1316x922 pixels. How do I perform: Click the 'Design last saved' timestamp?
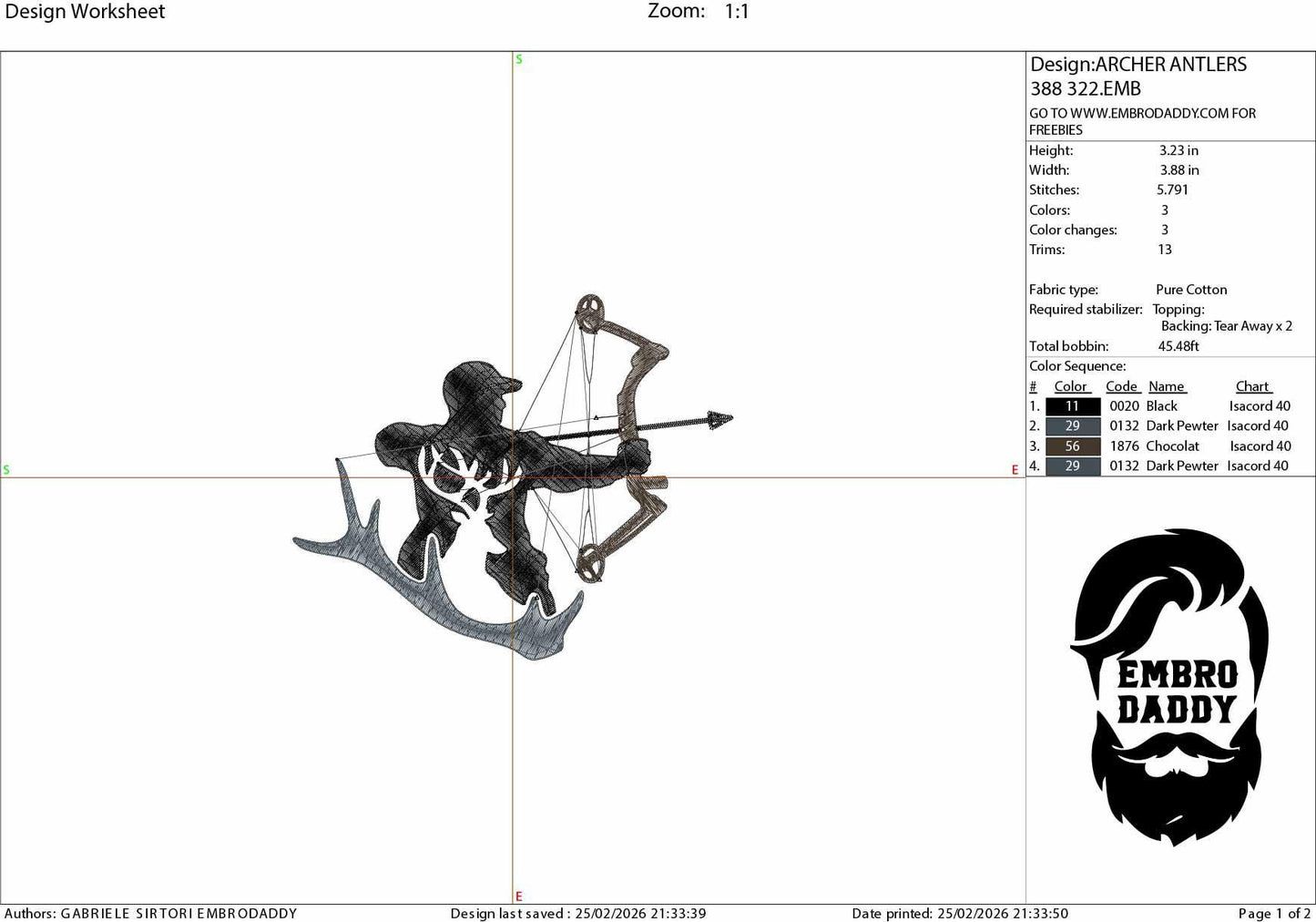tap(578, 913)
